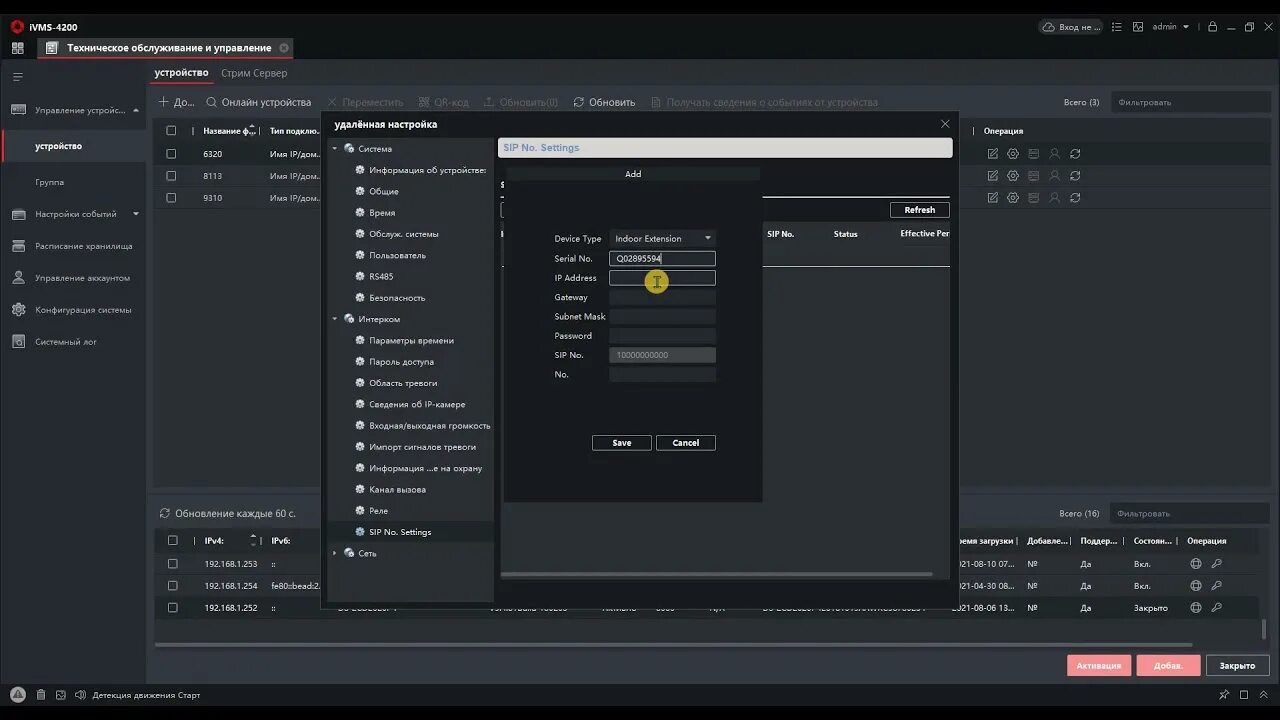Screen dimensions: 1280x720
Task: Collapse the Система tree node
Action: (x=336, y=149)
